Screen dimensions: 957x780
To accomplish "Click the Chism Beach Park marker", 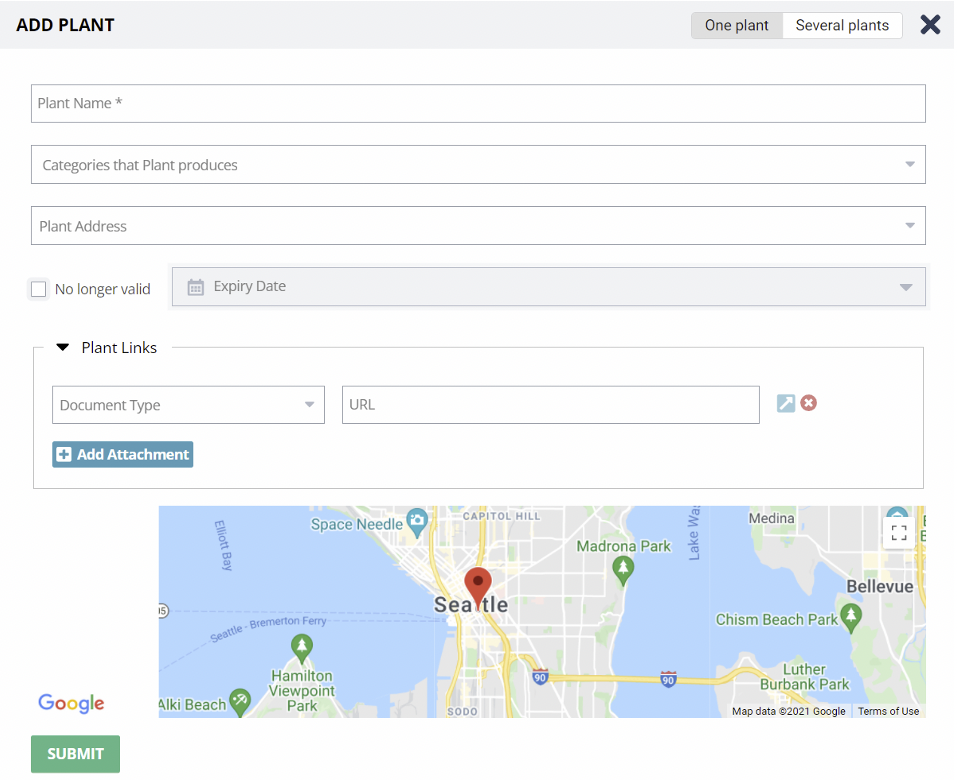I will [851, 613].
